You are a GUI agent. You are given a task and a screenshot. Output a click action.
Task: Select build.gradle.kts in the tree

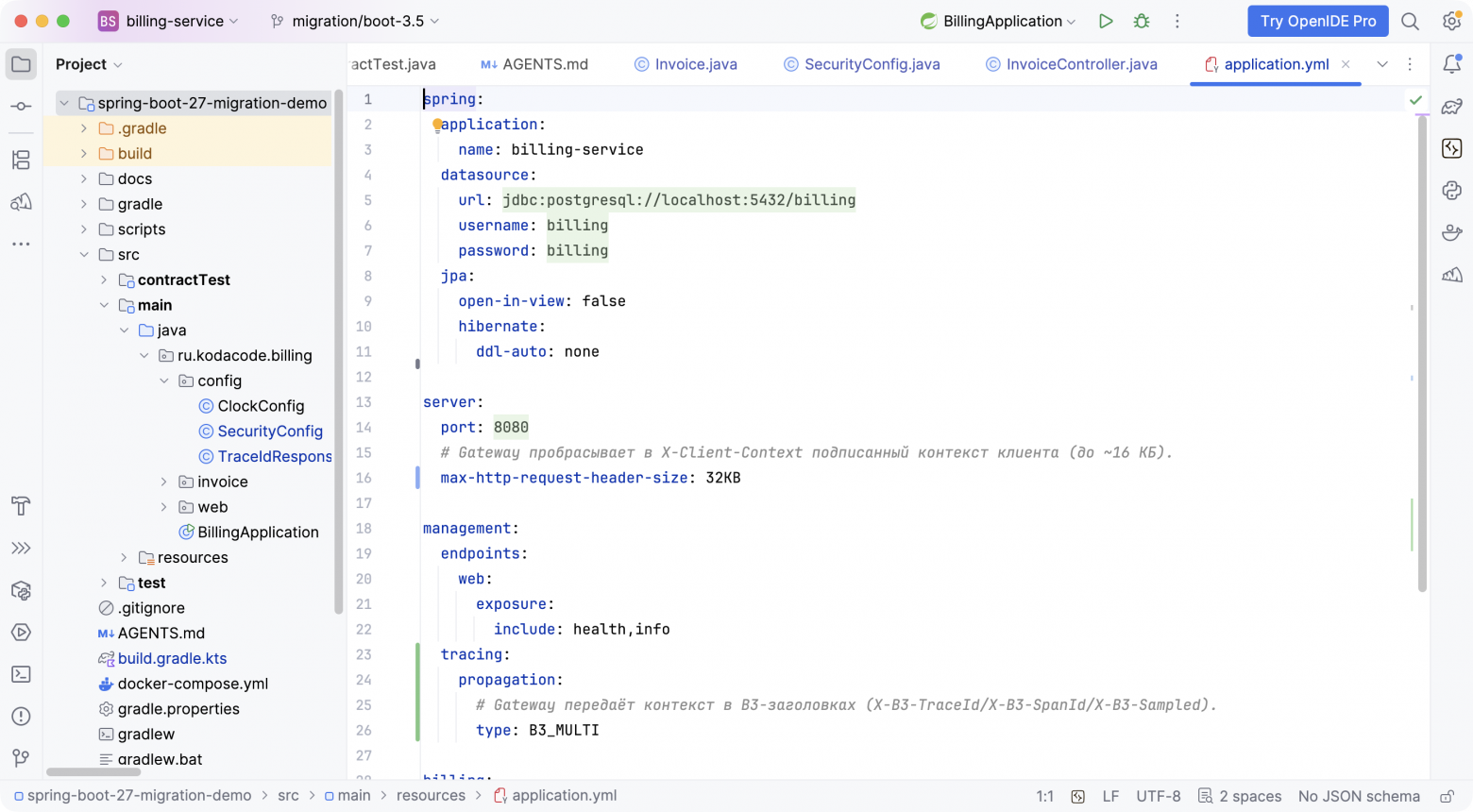(x=162, y=659)
